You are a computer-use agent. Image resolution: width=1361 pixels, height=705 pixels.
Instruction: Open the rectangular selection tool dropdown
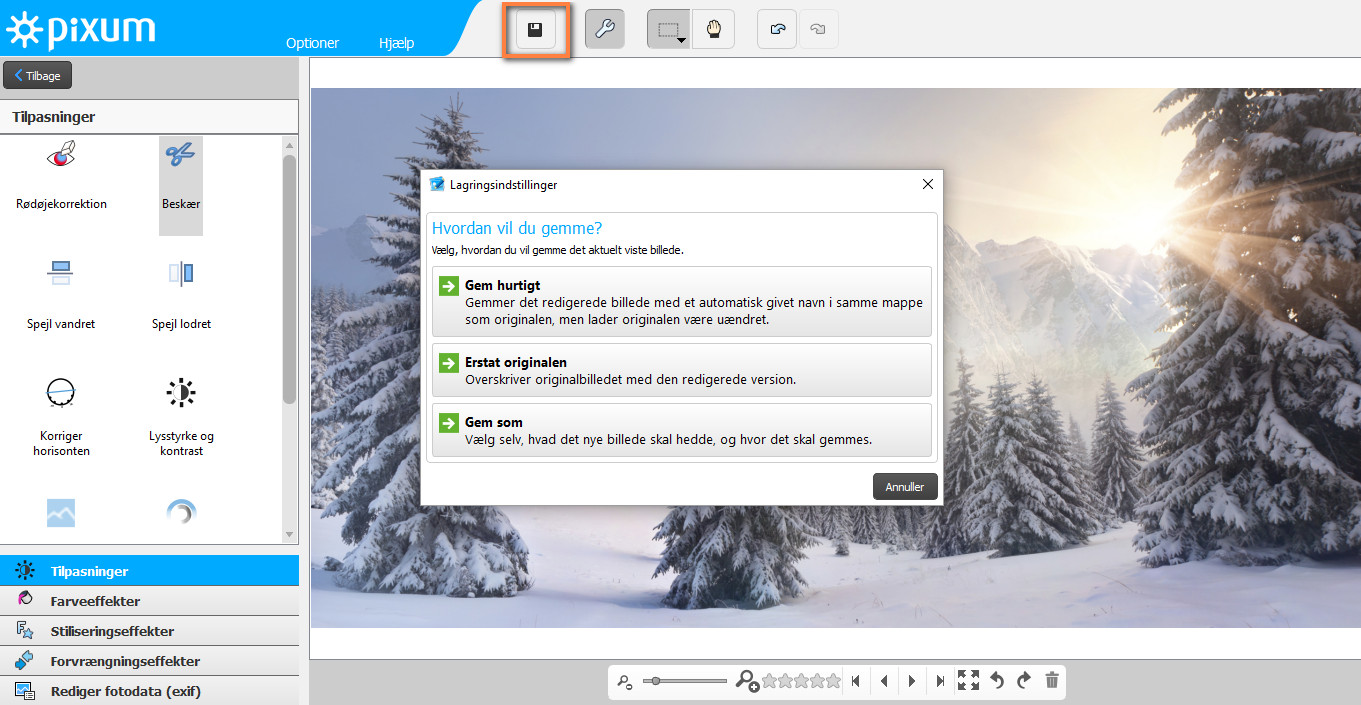tap(668, 30)
